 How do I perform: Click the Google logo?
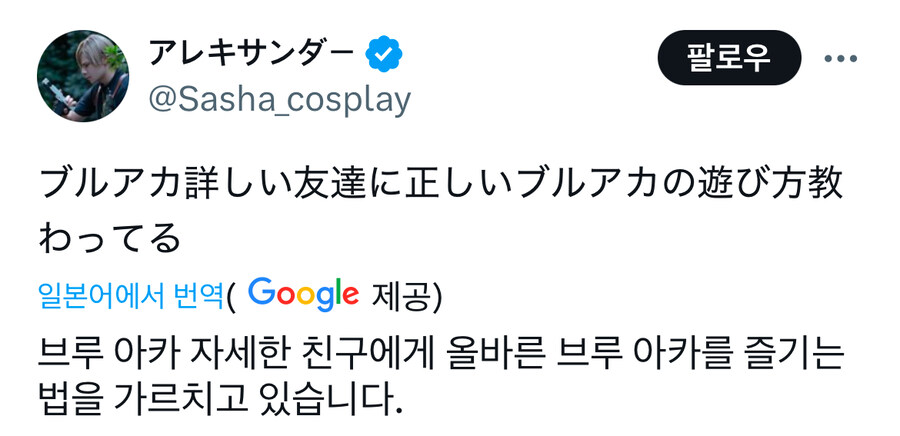[302, 294]
